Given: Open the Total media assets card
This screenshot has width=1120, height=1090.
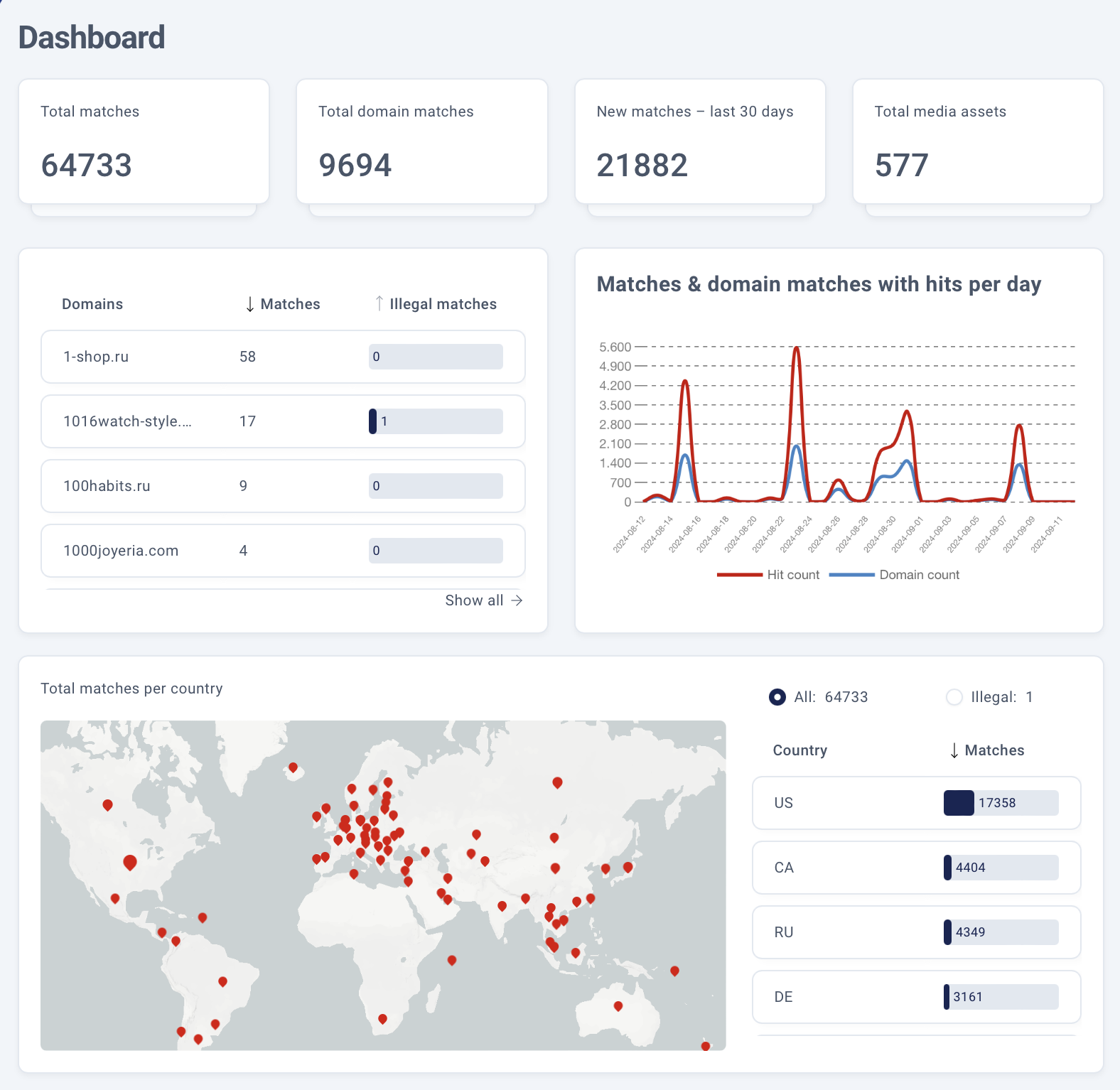Looking at the screenshot, I should (978, 141).
